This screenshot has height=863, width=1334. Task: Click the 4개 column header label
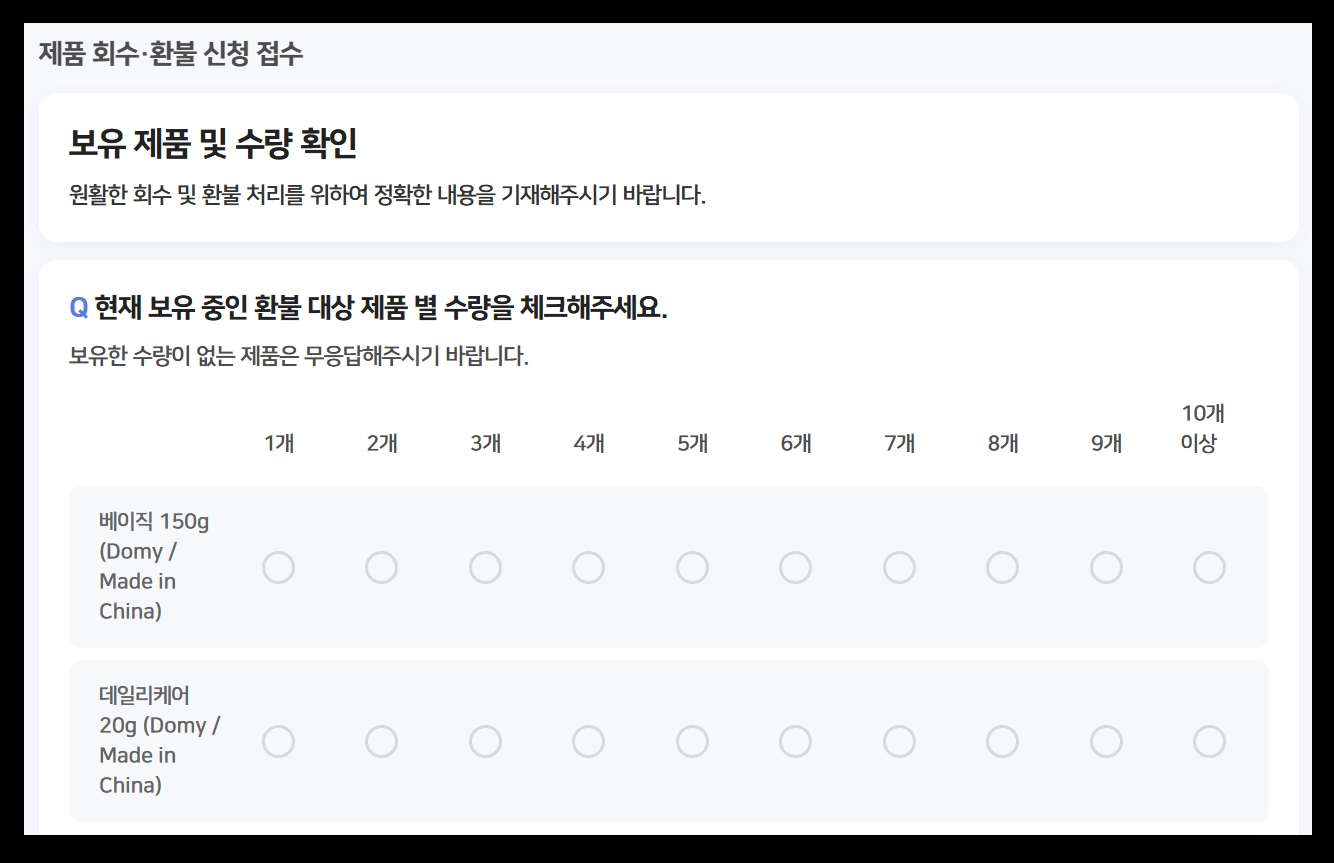(589, 441)
